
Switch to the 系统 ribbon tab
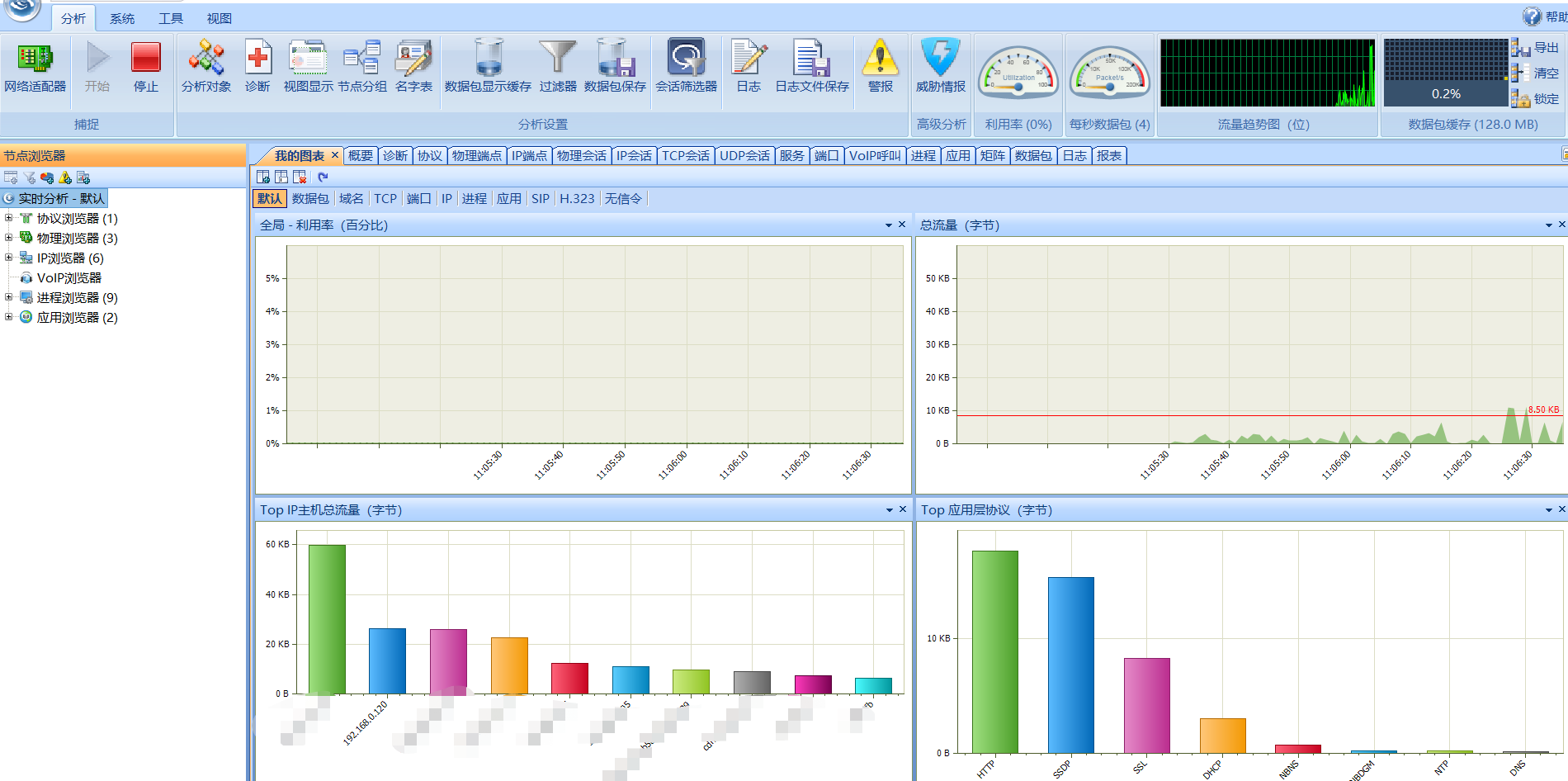click(x=122, y=18)
